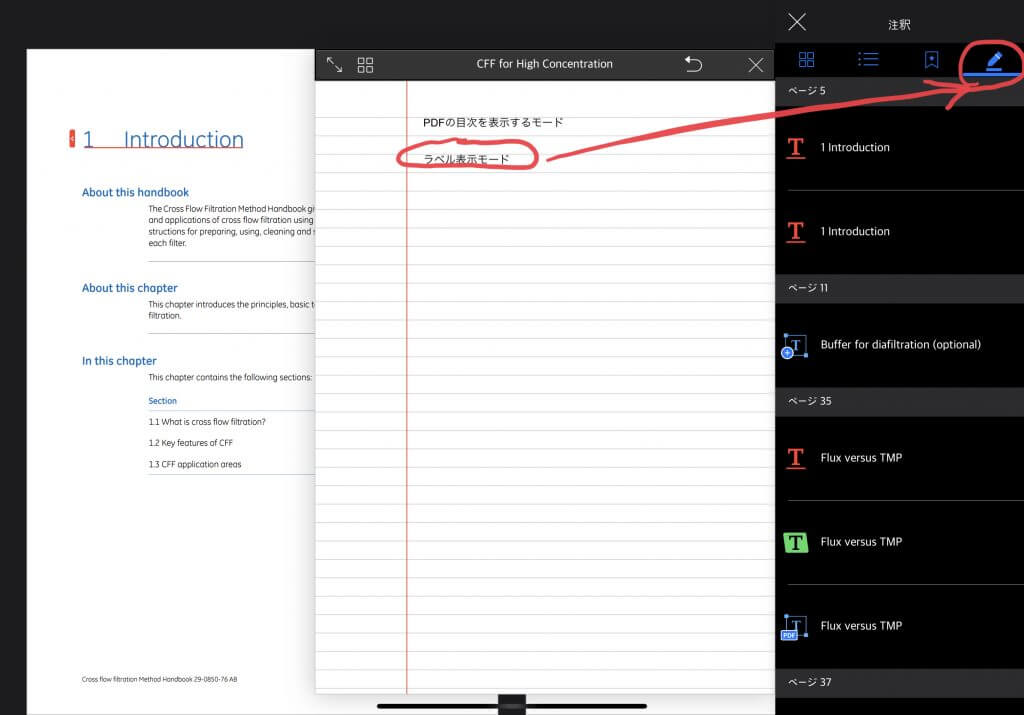Select the 'Buffer for diafiltration (optional)' annotation
The height and width of the screenshot is (715, 1024).
[899, 345]
